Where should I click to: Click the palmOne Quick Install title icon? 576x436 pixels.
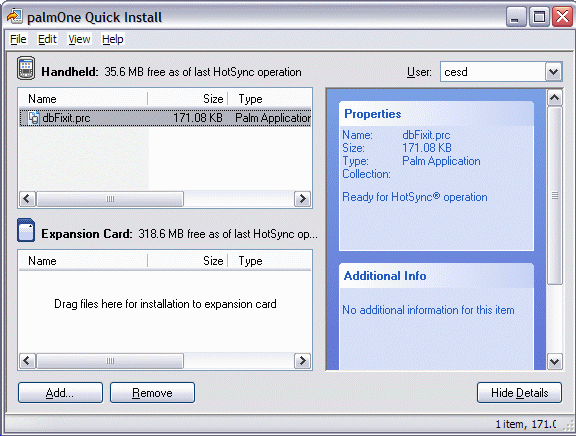pyautogui.click(x=15, y=17)
